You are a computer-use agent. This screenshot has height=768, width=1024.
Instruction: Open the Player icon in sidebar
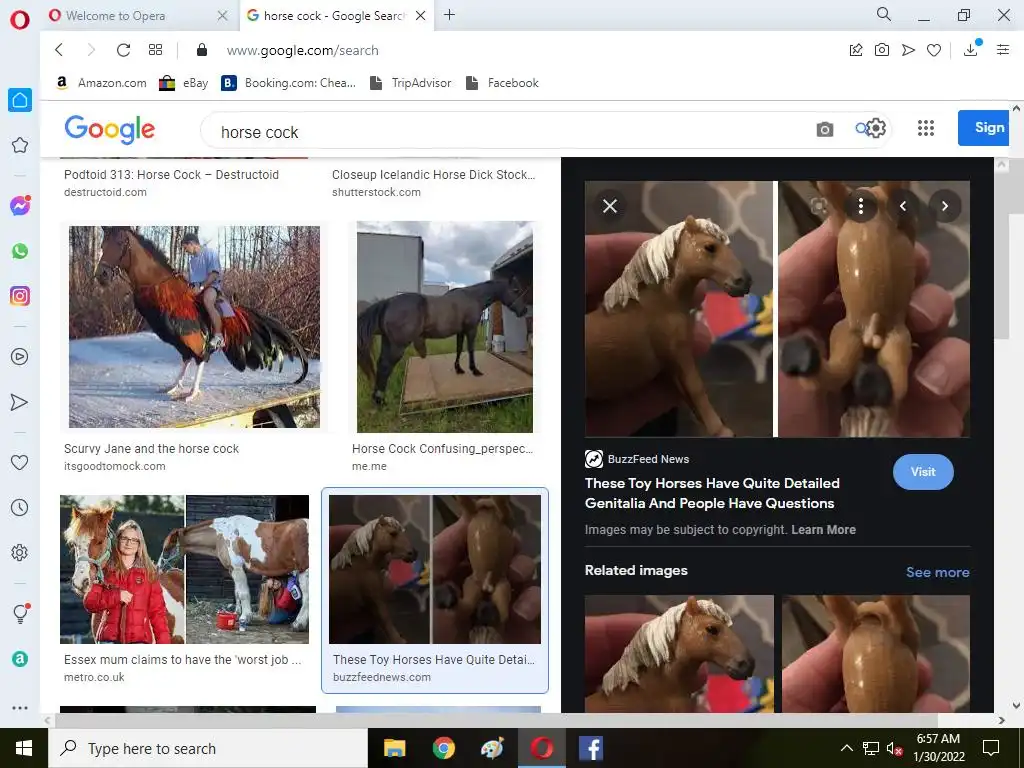20,357
